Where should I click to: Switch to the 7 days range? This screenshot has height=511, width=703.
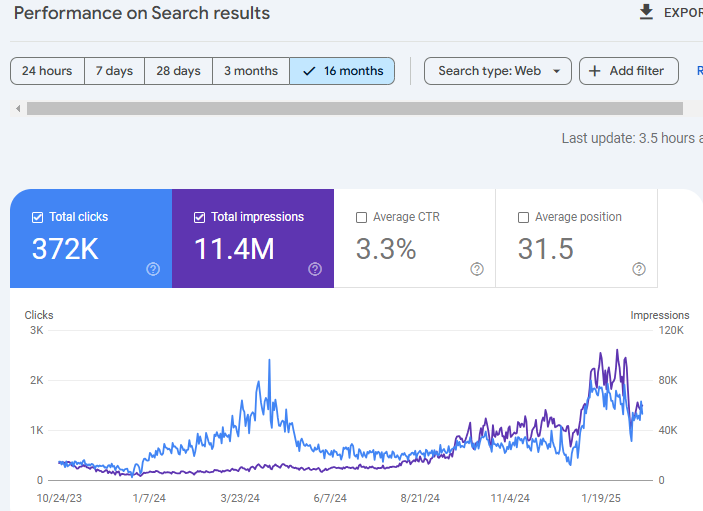coord(114,71)
